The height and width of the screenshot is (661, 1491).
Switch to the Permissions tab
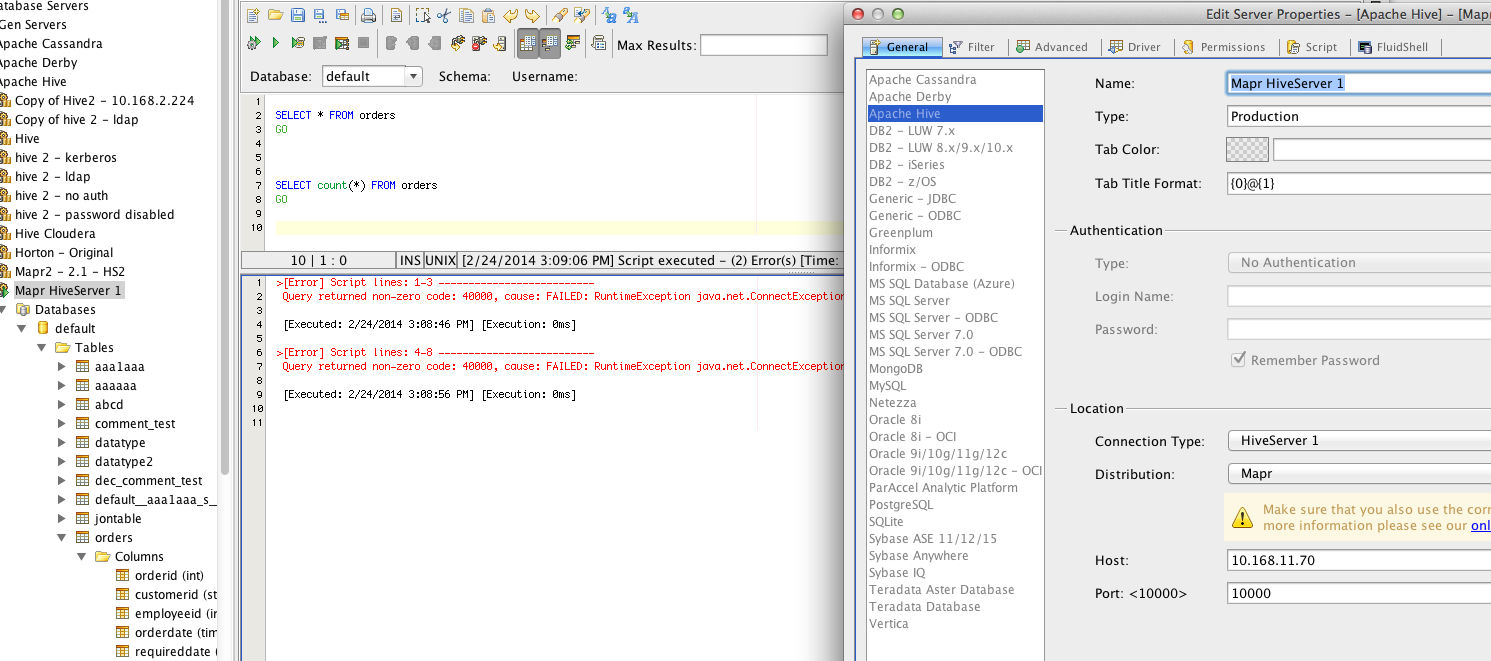[x=1223, y=47]
